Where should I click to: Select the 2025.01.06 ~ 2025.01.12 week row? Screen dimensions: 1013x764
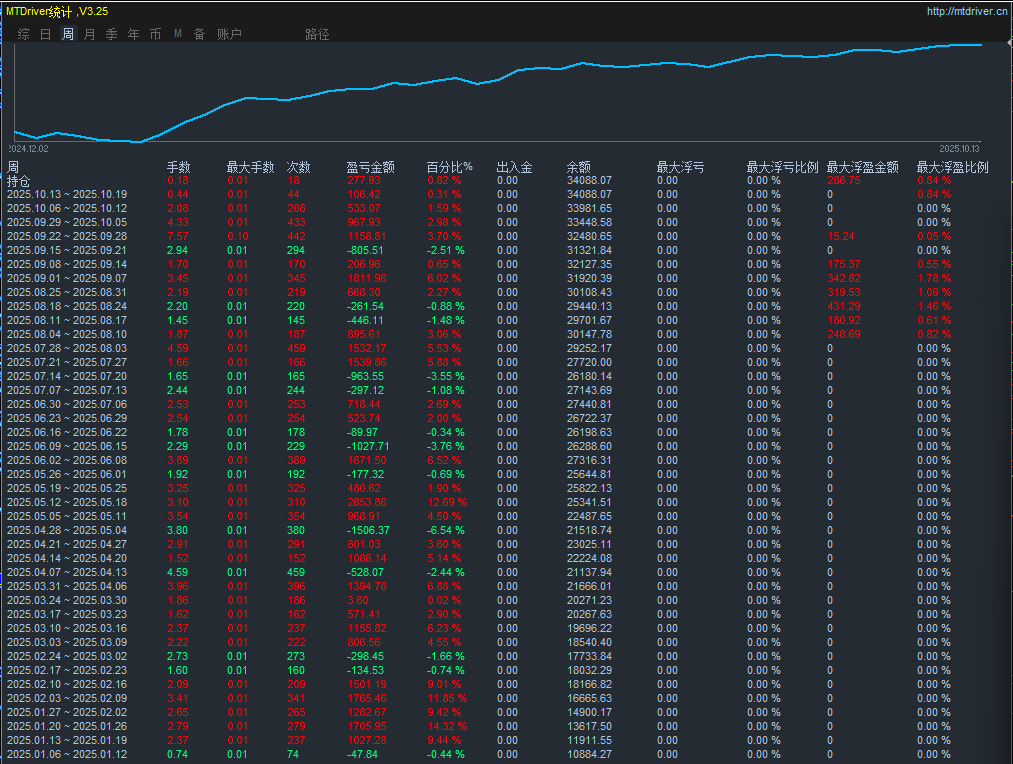(x=67, y=754)
